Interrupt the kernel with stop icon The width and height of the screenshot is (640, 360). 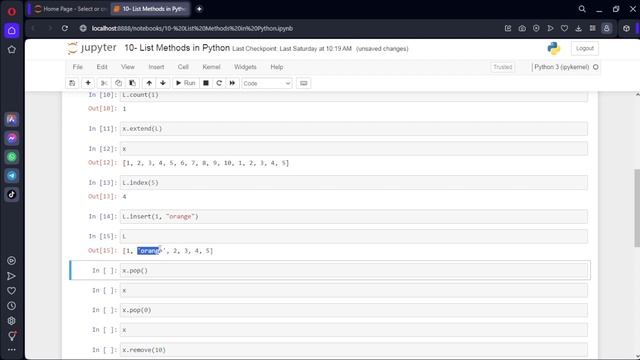206,83
